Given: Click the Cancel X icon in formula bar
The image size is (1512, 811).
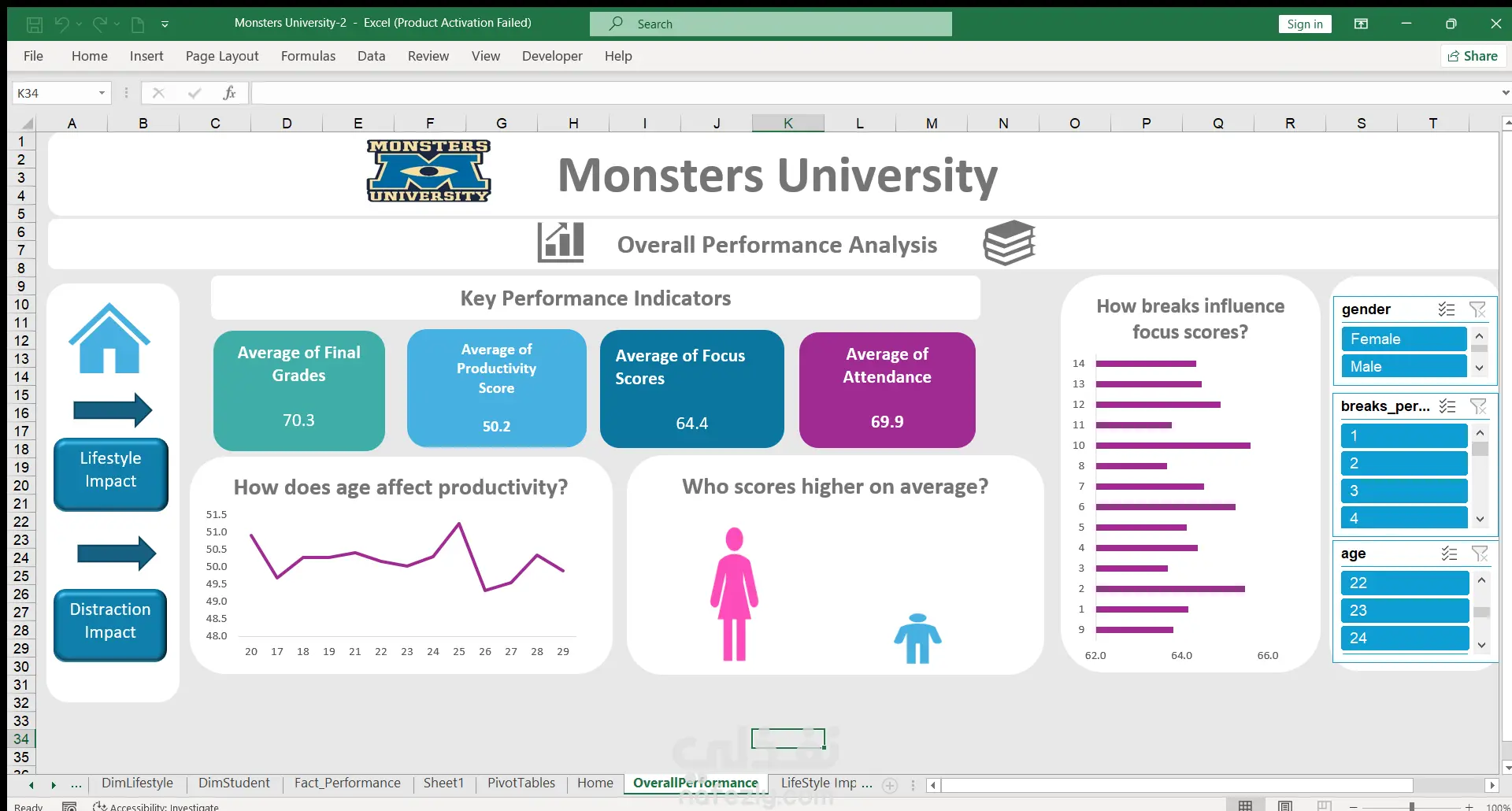Looking at the screenshot, I should coord(158,93).
